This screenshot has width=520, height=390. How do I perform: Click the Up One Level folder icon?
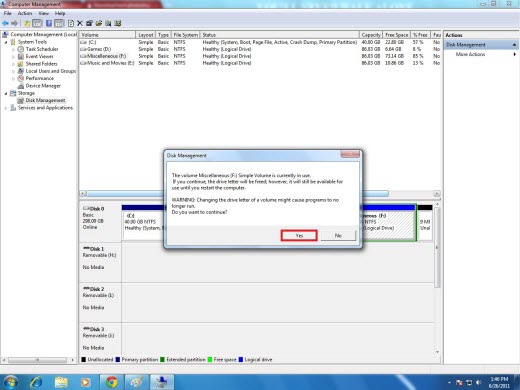click(27, 23)
